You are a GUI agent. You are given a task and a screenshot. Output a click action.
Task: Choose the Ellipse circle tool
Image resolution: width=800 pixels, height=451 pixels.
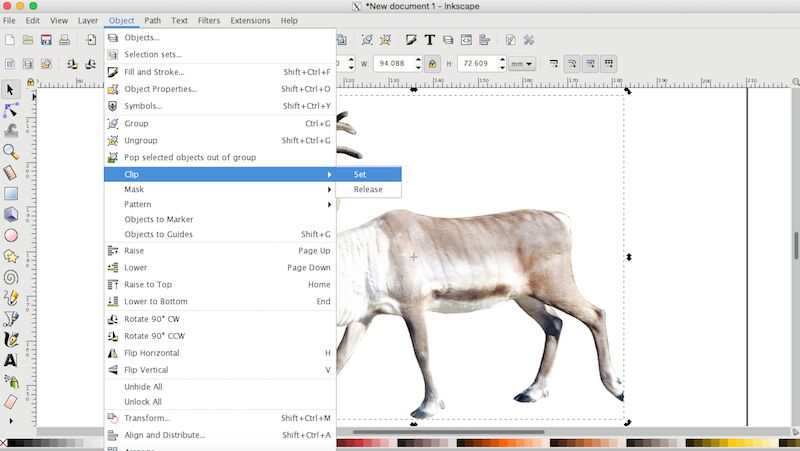[x=11, y=235]
